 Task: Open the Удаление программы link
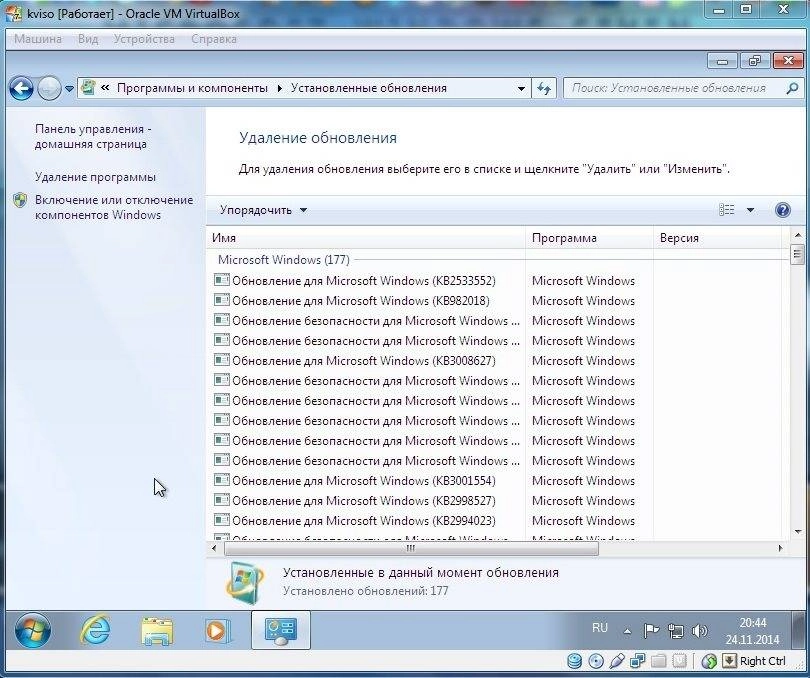(x=95, y=177)
